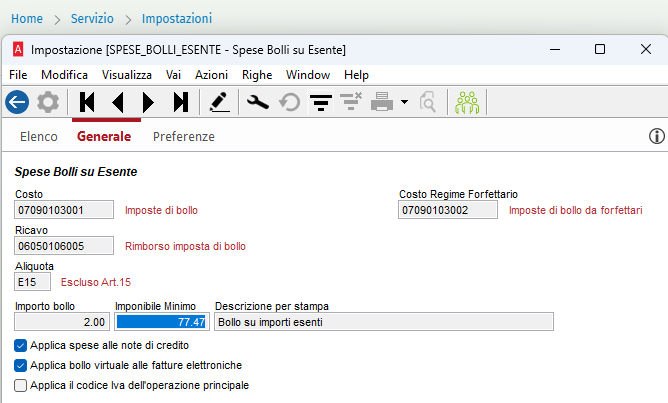The height and width of the screenshot is (403, 668).
Task: Click the printer icon
Action: coord(382,102)
